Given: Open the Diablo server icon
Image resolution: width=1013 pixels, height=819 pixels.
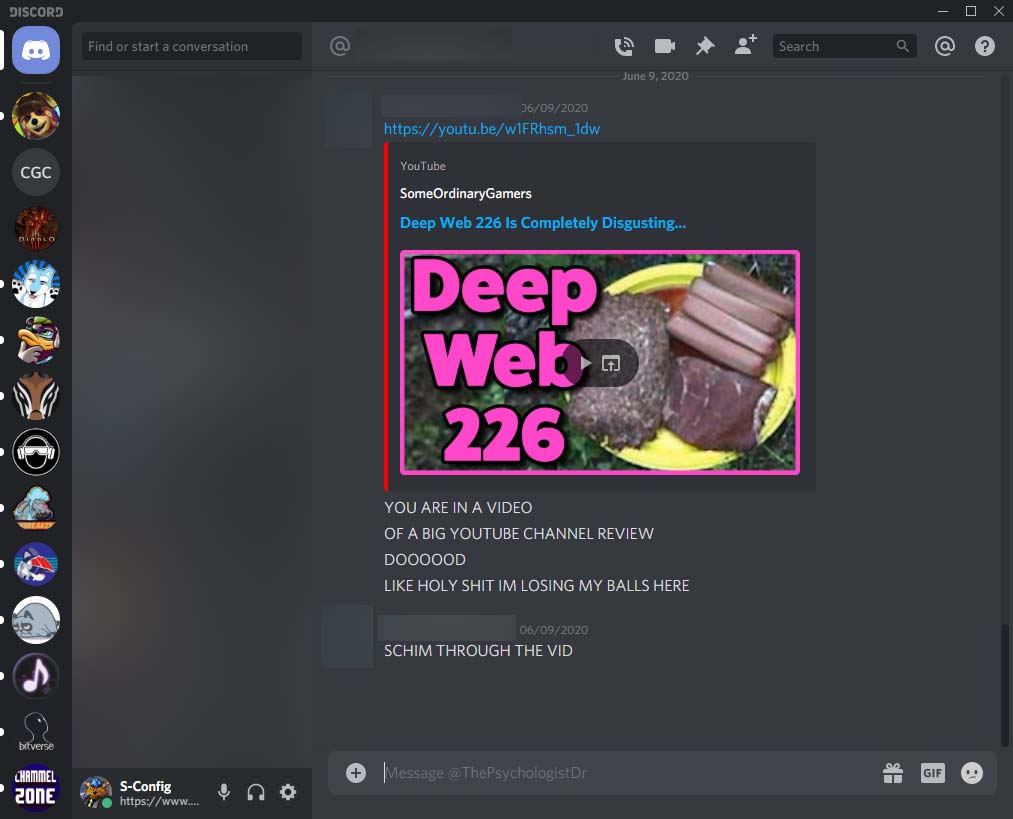Looking at the screenshot, I should point(36,228).
